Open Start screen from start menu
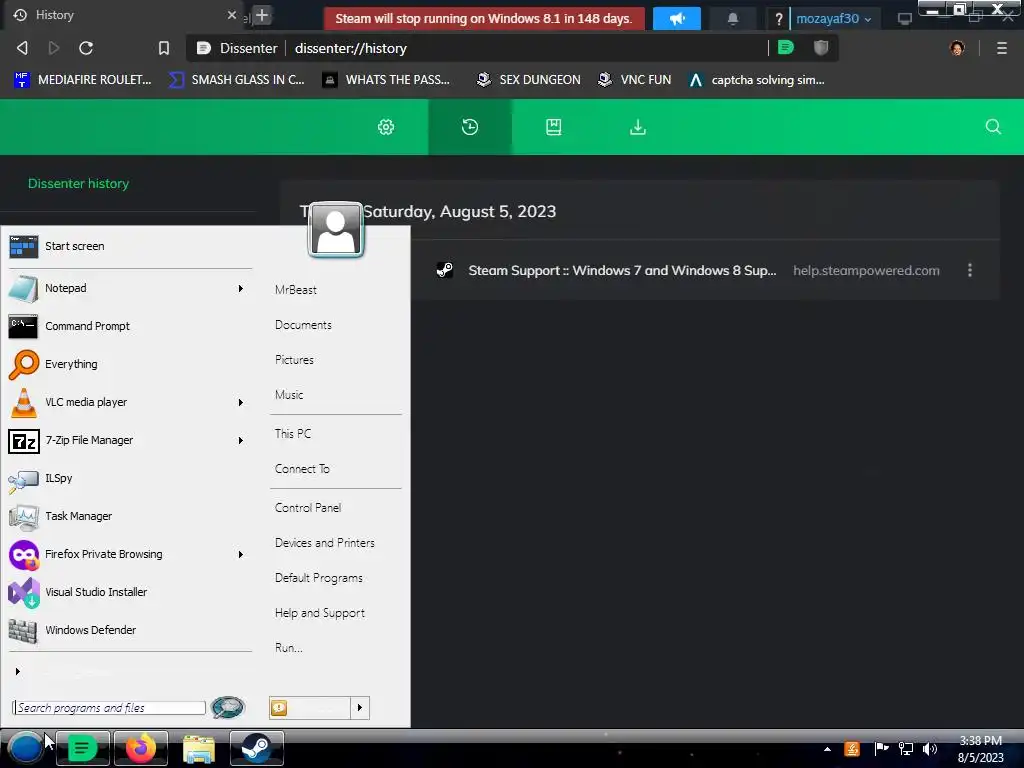The height and width of the screenshot is (768, 1024). pyautogui.click(x=129, y=246)
